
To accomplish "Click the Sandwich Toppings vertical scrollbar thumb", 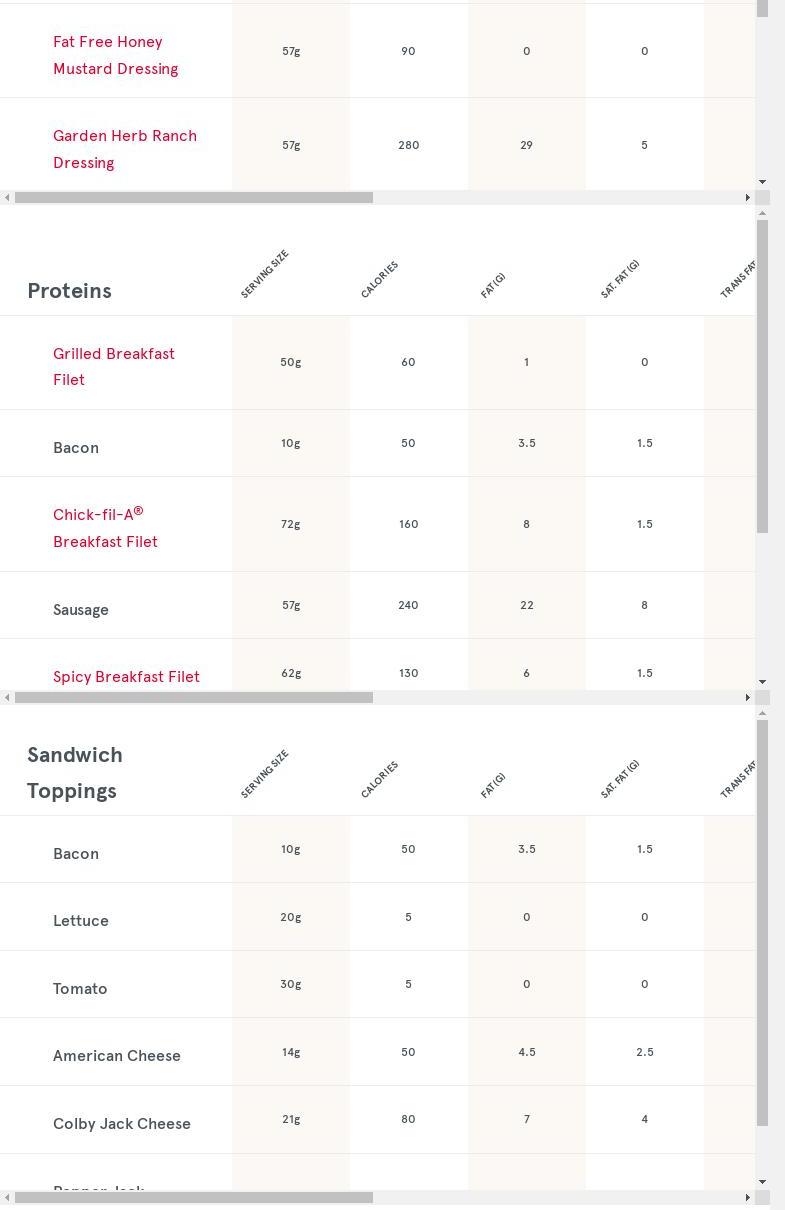I will 763,922.
